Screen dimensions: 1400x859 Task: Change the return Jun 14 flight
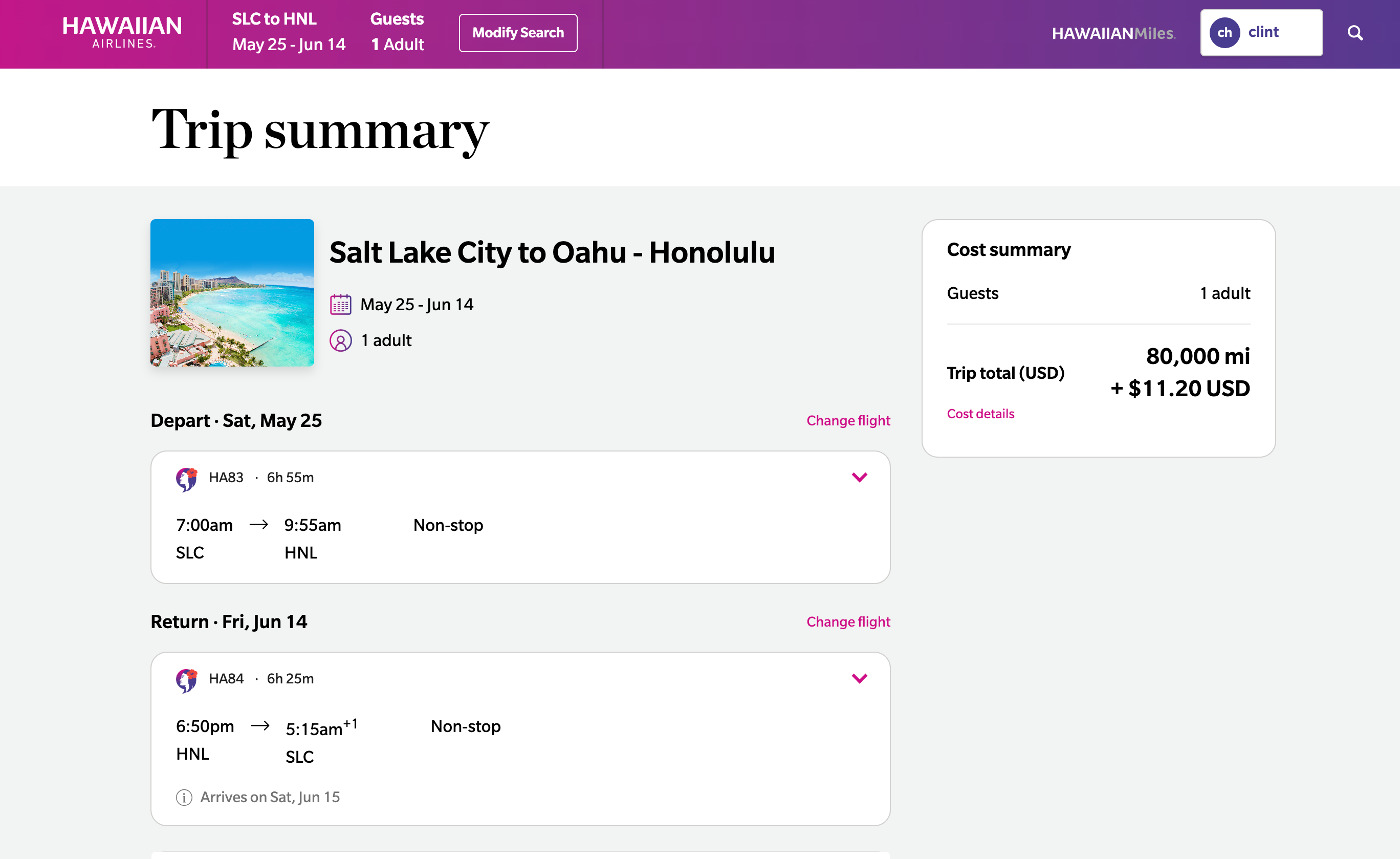coord(848,621)
